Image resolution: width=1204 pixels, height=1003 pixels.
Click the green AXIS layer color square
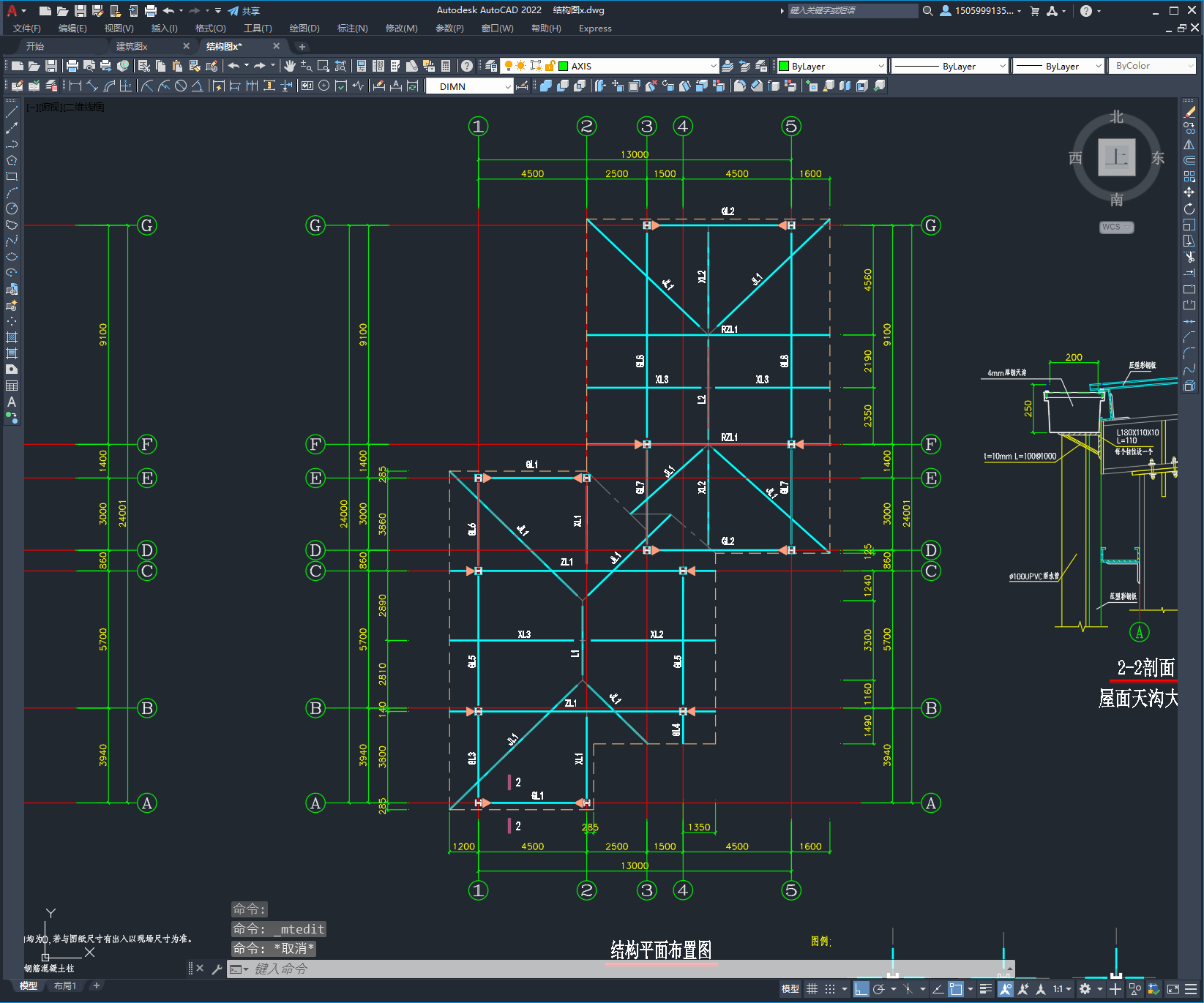564,66
